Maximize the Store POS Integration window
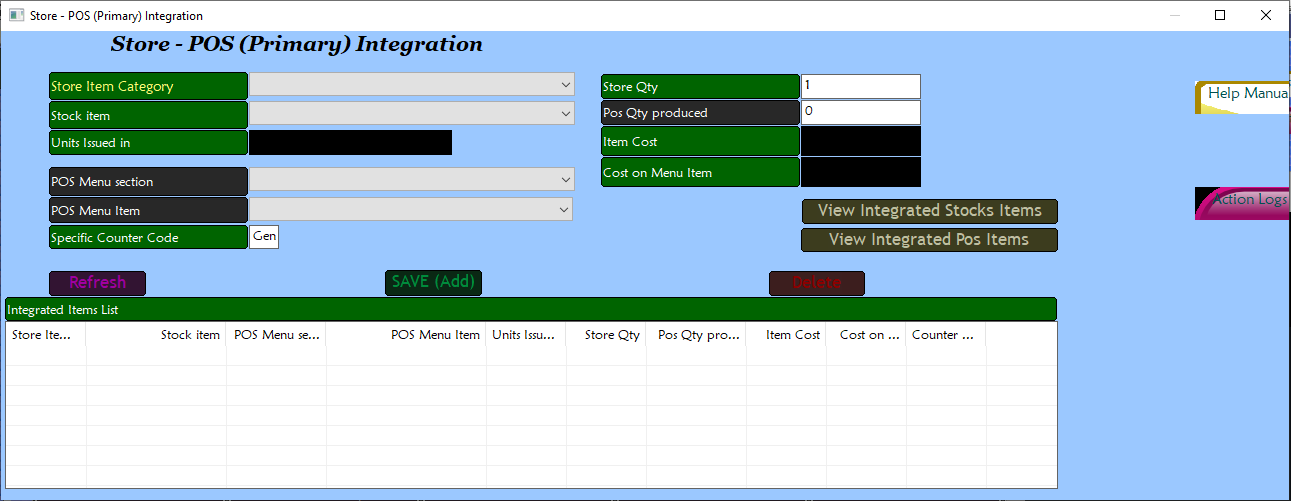Image resolution: width=1291 pixels, height=501 pixels. pyautogui.click(x=1220, y=15)
